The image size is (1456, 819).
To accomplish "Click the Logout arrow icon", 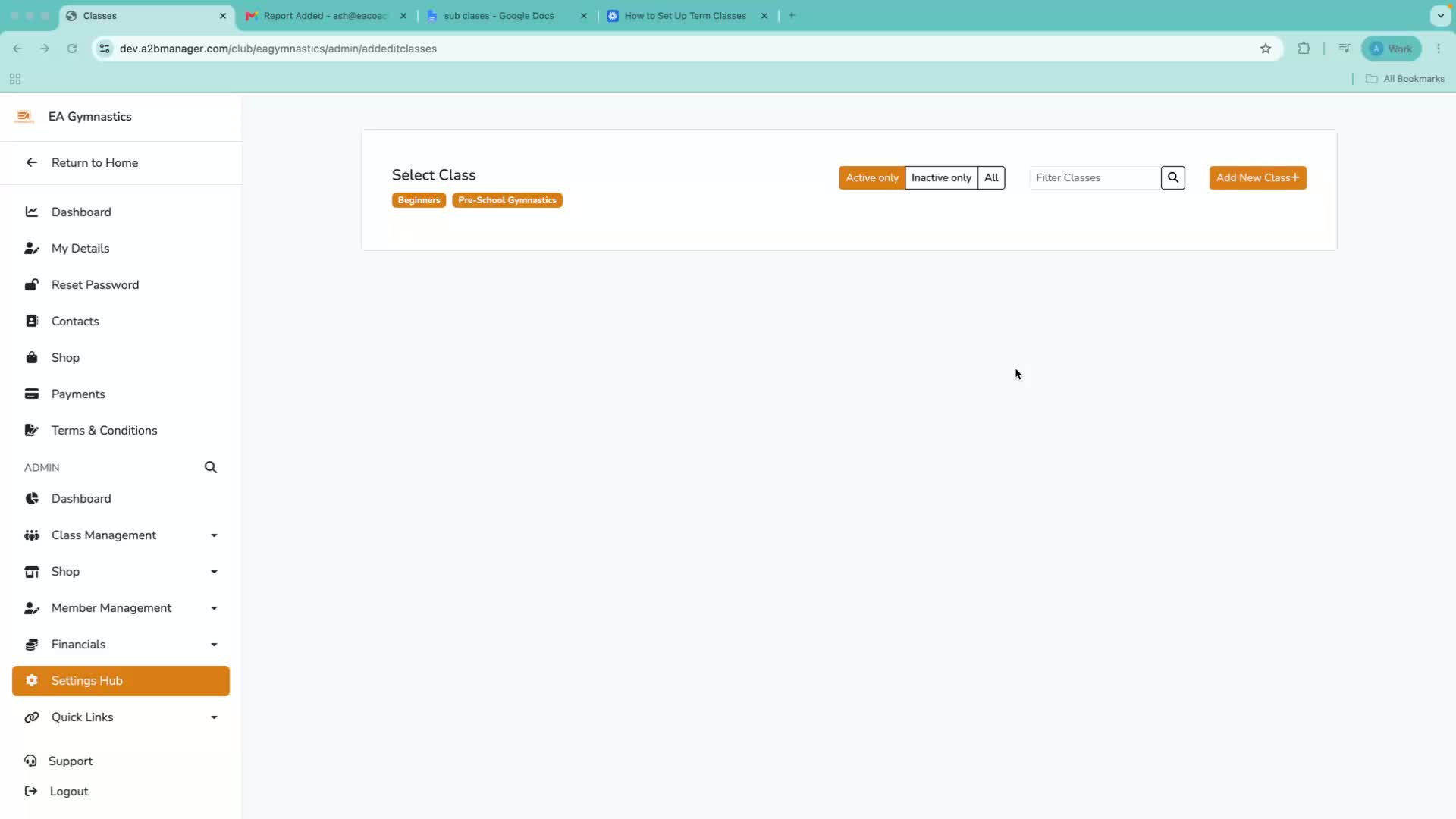I will coord(31,791).
